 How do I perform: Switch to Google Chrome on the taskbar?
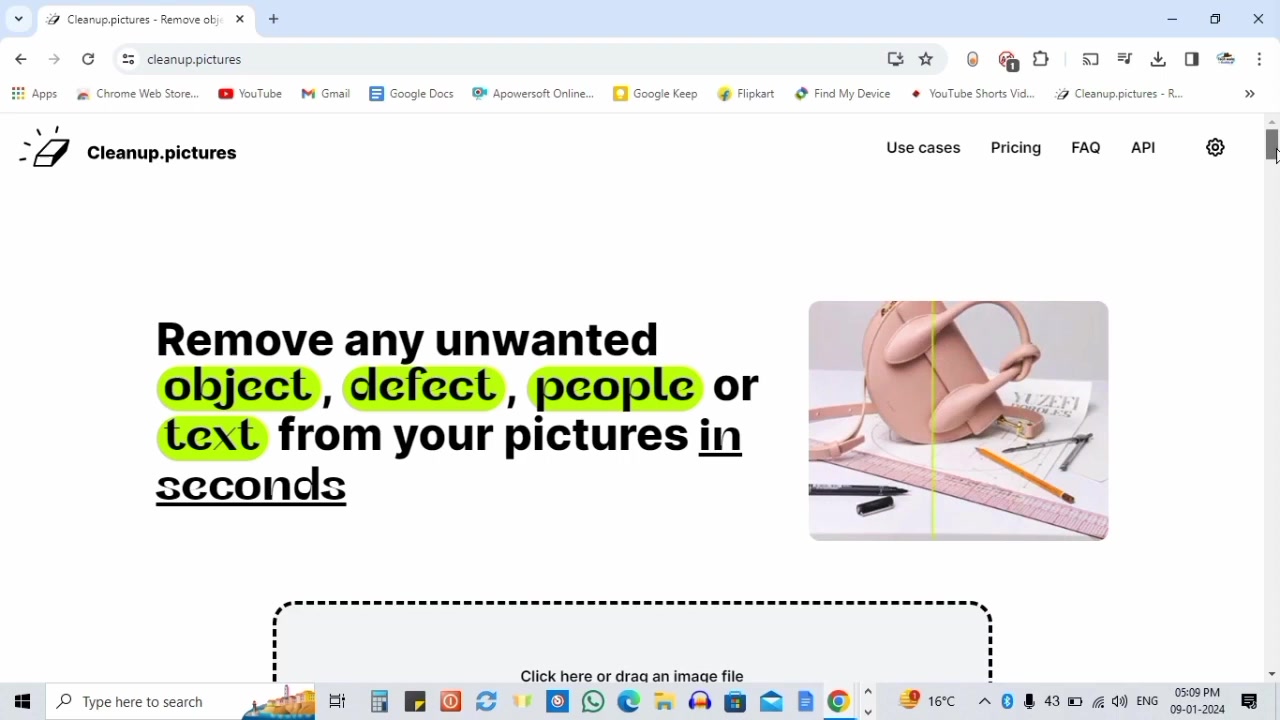[839, 701]
